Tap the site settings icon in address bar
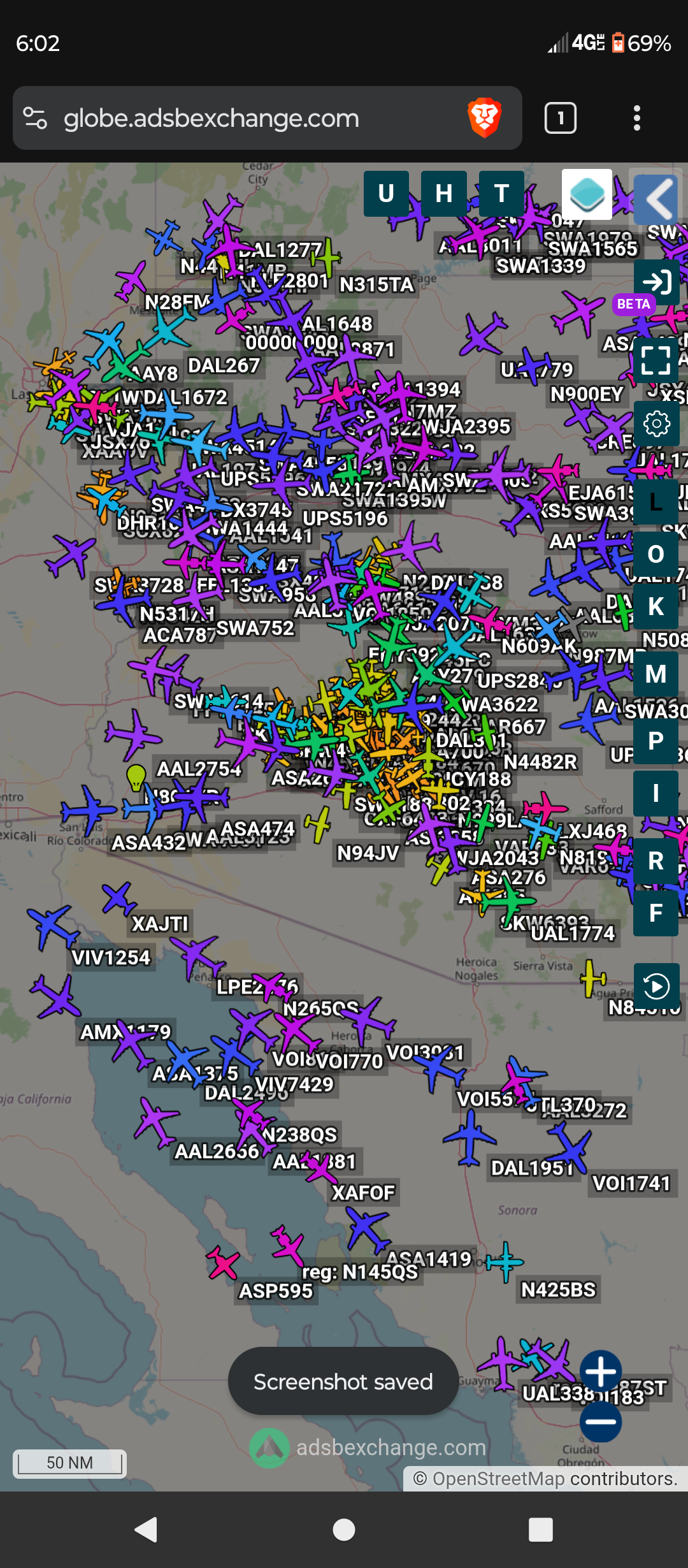Screen dimensions: 688x1568 (x=35, y=118)
